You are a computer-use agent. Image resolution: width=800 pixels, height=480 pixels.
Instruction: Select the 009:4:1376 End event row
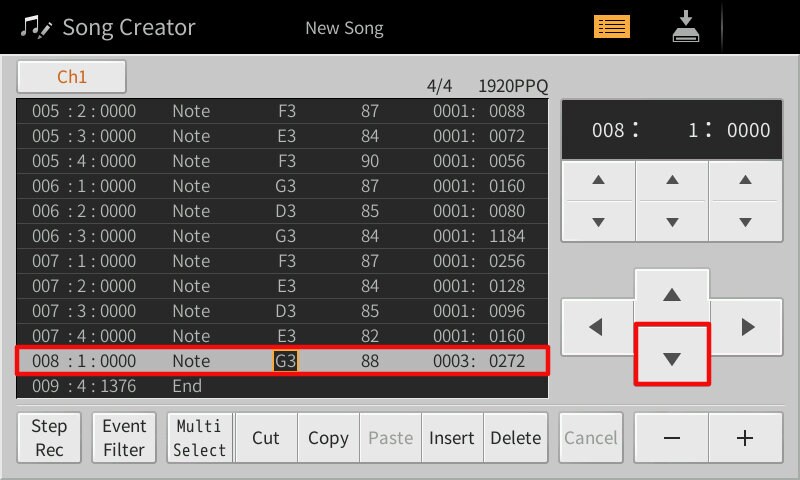click(x=282, y=385)
